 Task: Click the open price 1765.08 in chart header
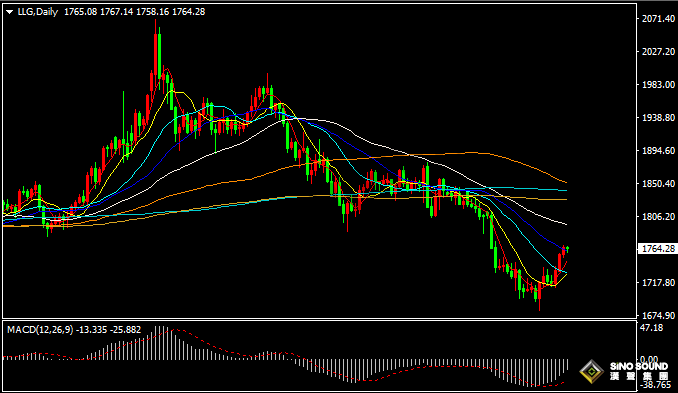(81, 12)
